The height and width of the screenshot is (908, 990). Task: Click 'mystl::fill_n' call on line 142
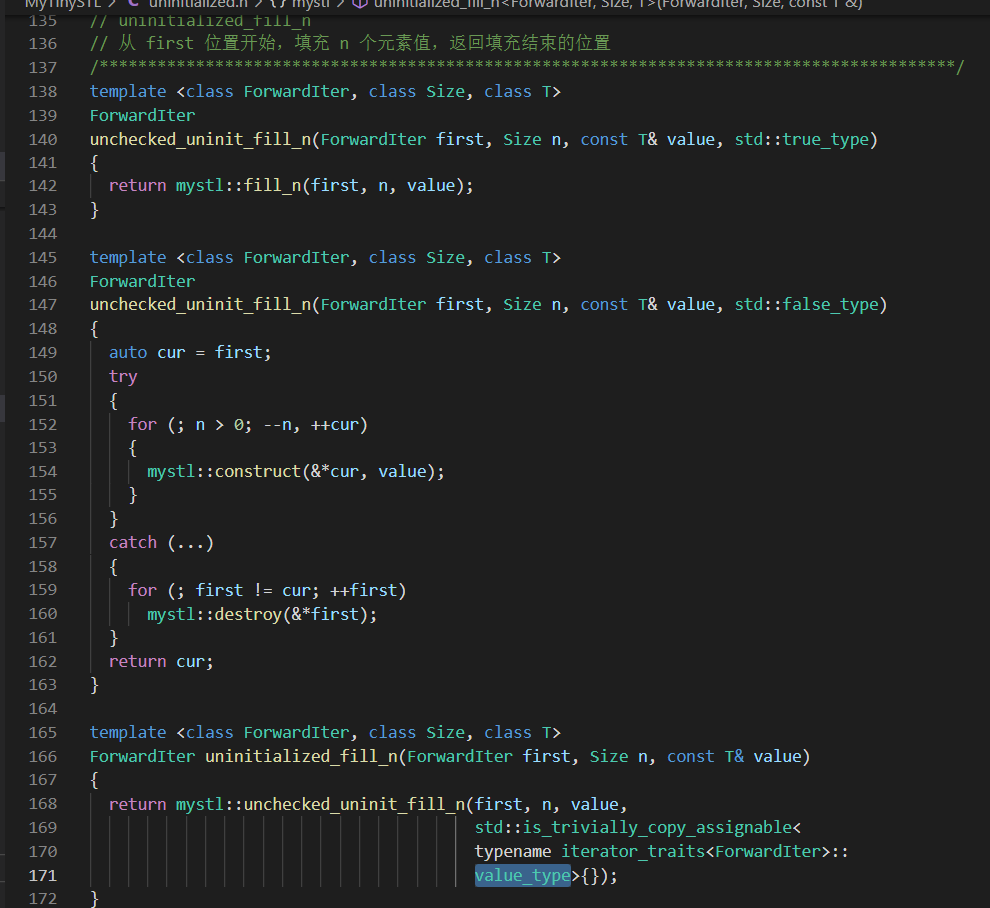[239, 186]
